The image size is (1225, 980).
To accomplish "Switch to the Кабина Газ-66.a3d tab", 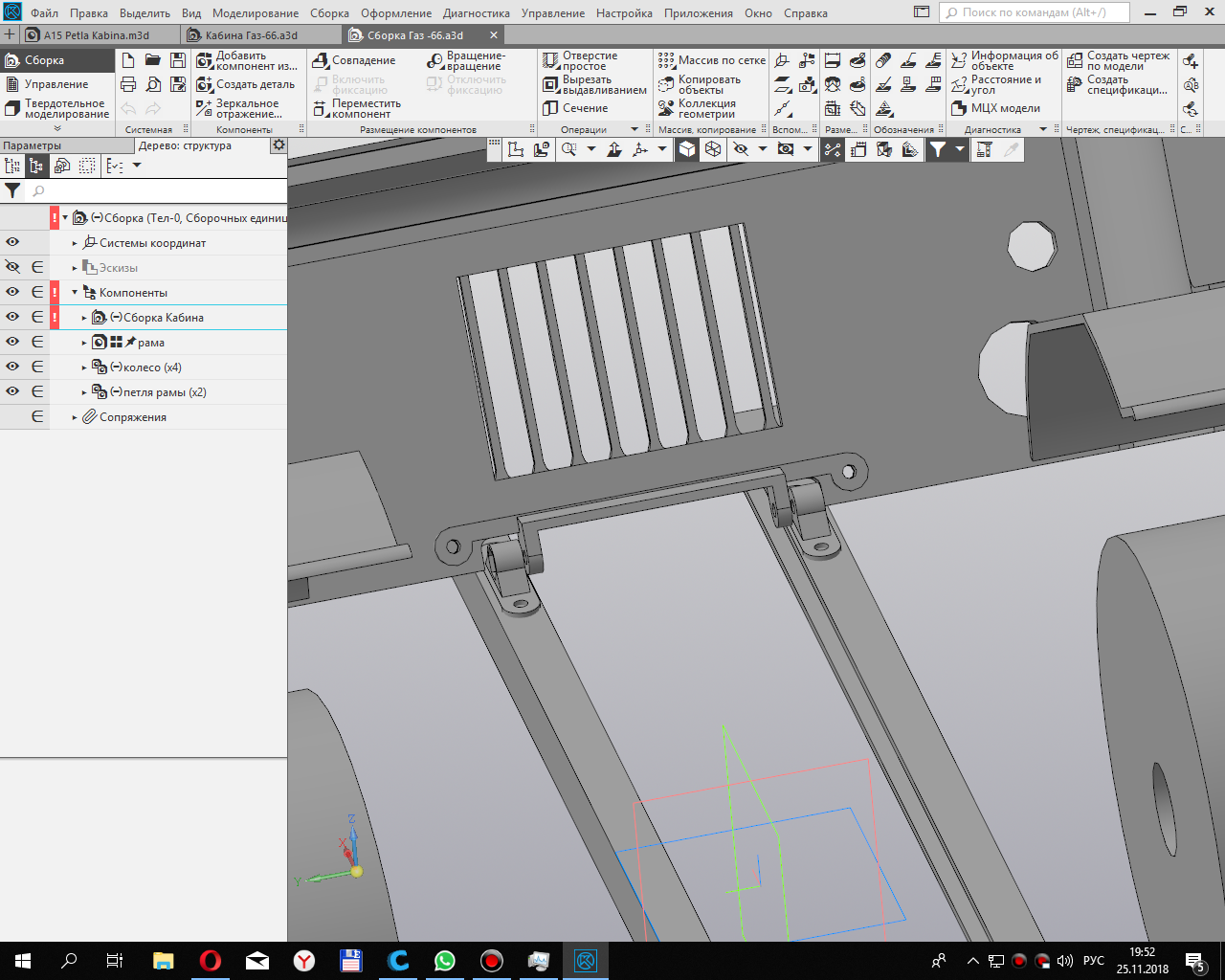I will [251, 35].
